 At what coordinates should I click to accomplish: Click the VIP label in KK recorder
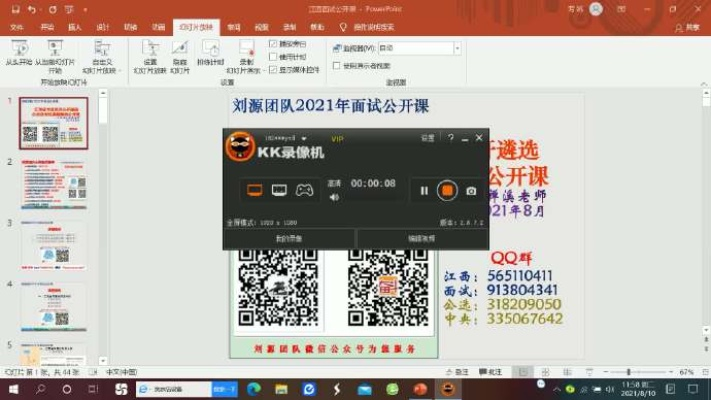tap(337, 139)
